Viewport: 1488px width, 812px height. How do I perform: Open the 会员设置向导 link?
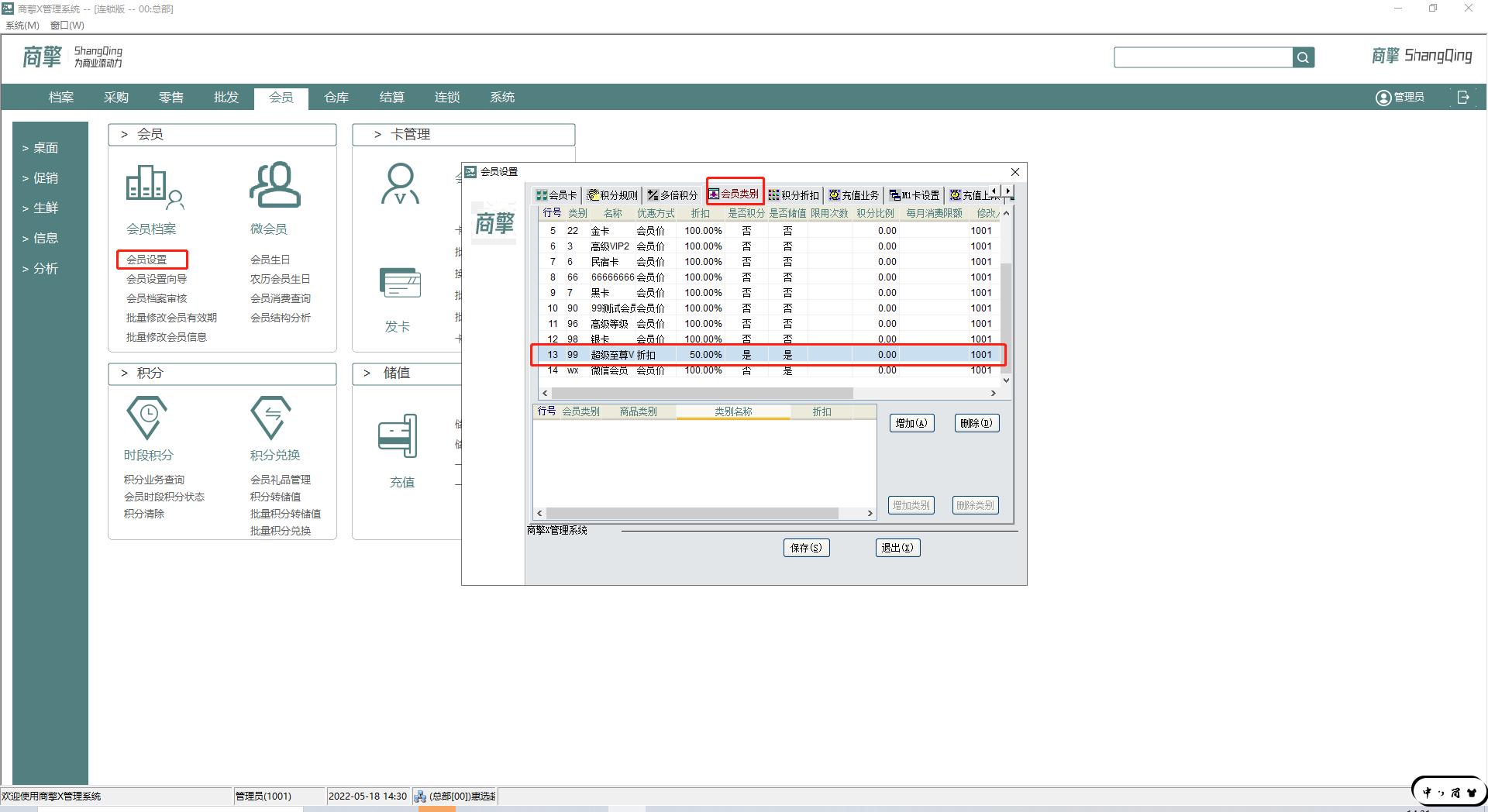(x=157, y=279)
